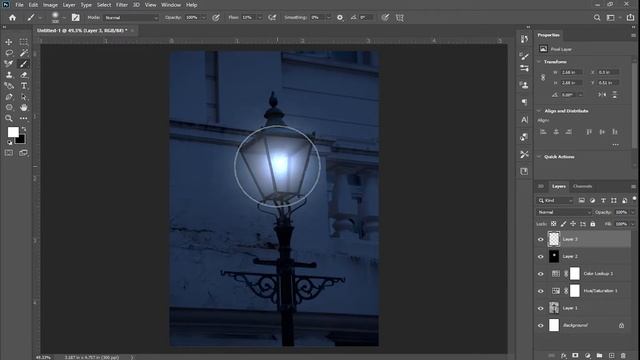This screenshot has width=640, height=360.
Task: Select the Lasso tool
Action: click(9, 53)
